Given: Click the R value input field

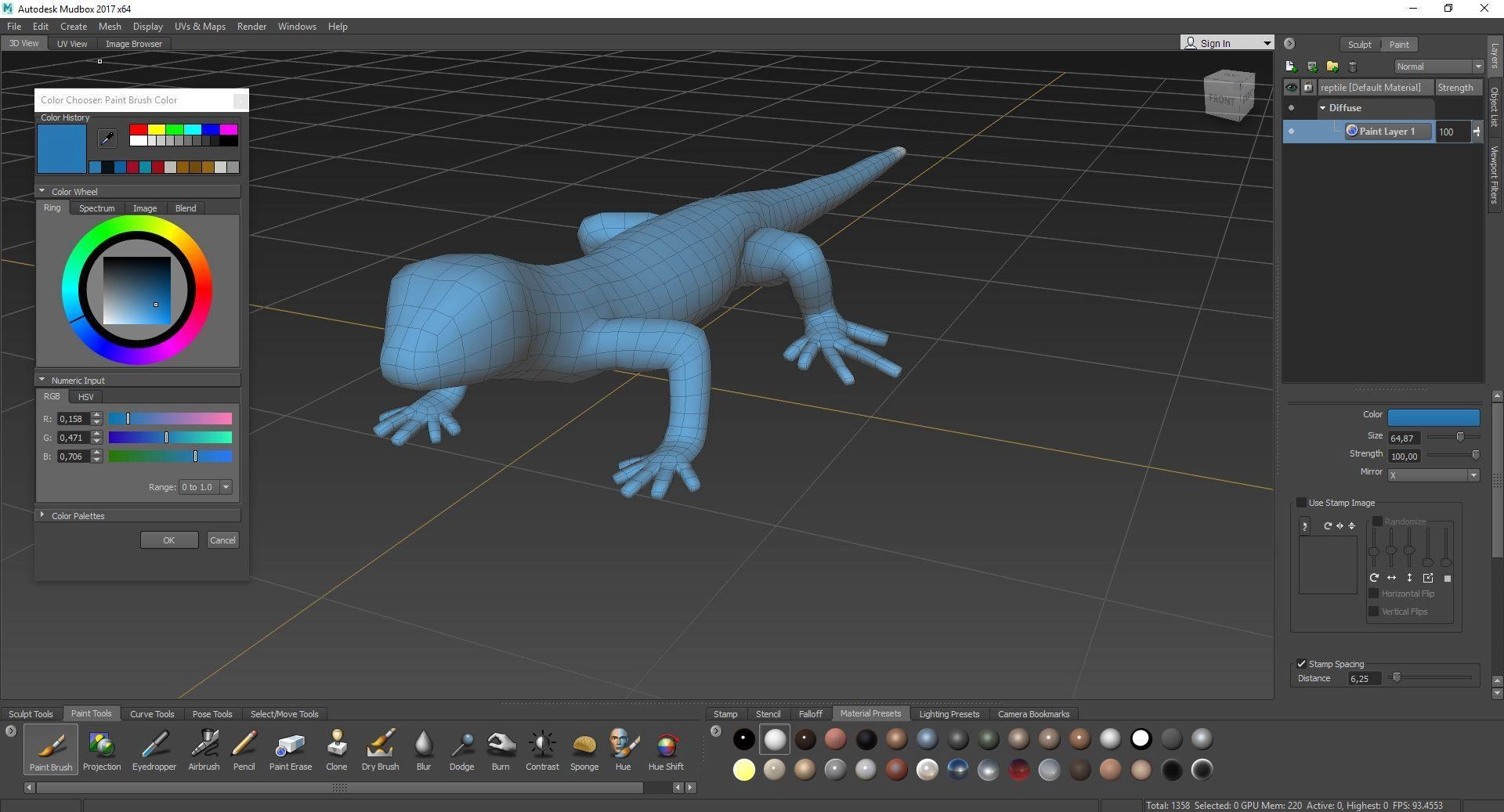Looking at the screenshot, I should point(74,419).
